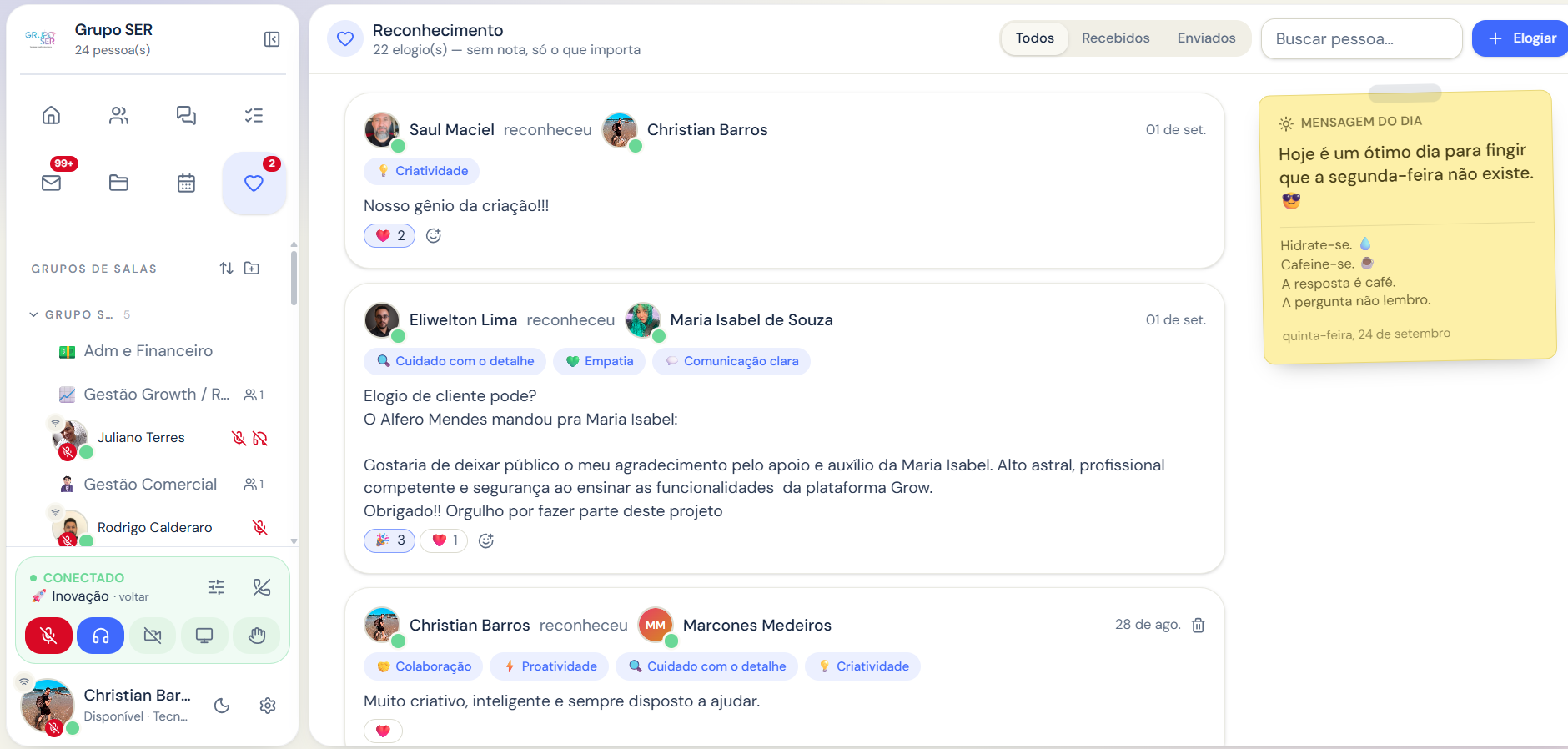Image resolution: width=1568 pixels, height=749 pixels.
Task: Show all recognitions with Todos tab
Action: (x=1035, y=38)
